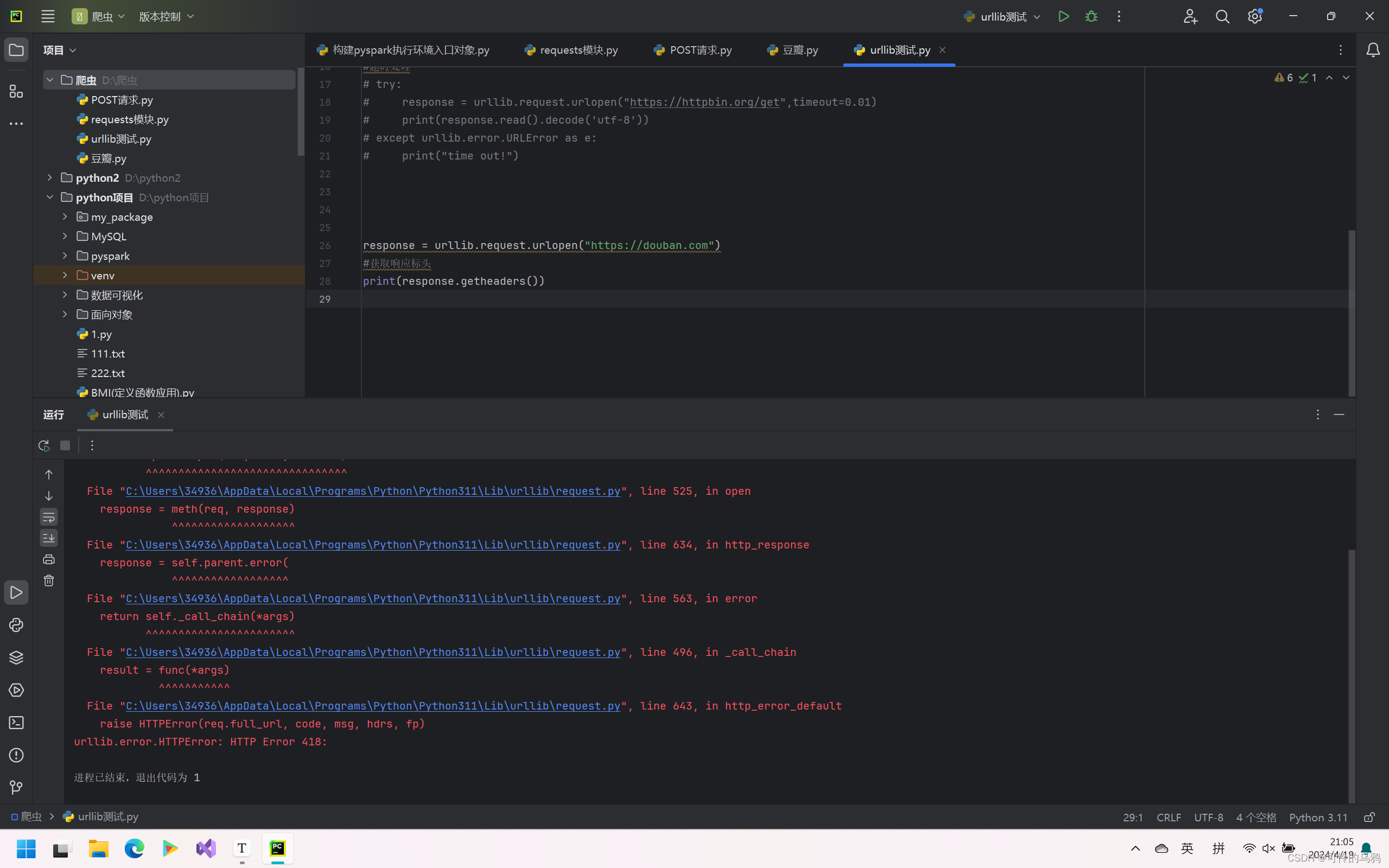Stop the running process
Viewport: 1389px width, 868px height.
(x=65, y=445)
